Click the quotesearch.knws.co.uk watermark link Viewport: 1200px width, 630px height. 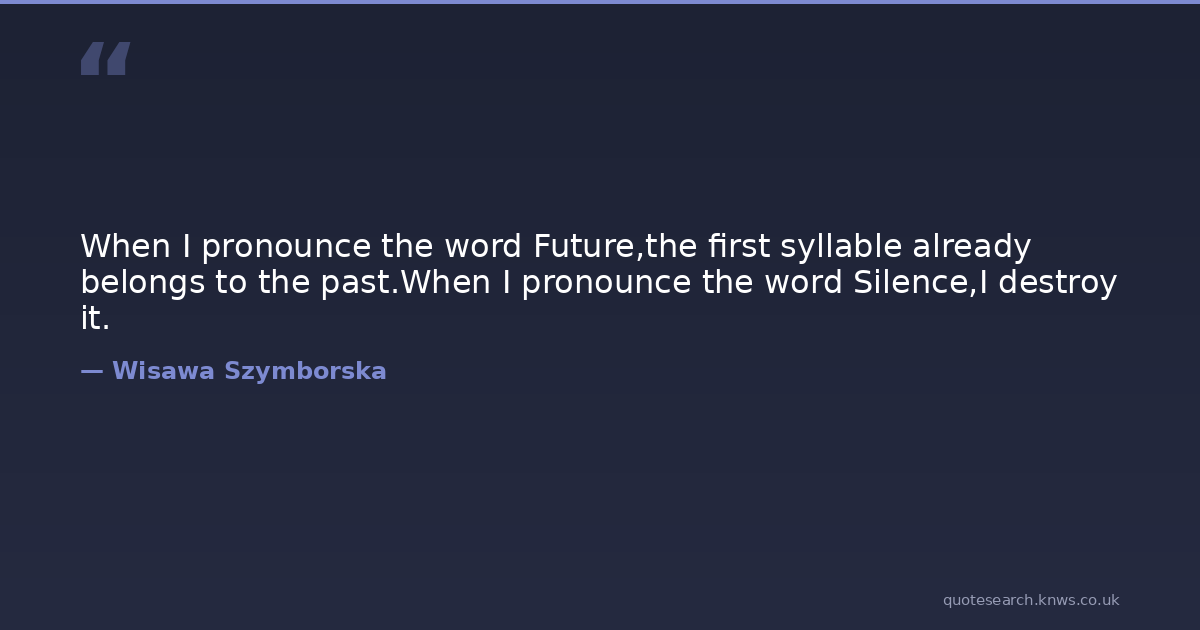click(x=1030, y=600)
